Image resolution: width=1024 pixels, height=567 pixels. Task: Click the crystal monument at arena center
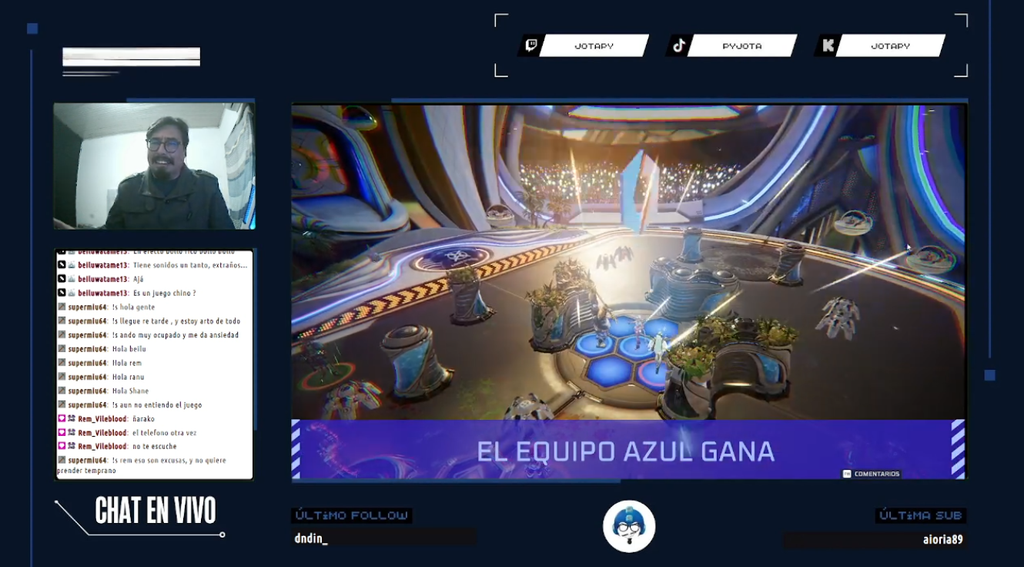640,191
